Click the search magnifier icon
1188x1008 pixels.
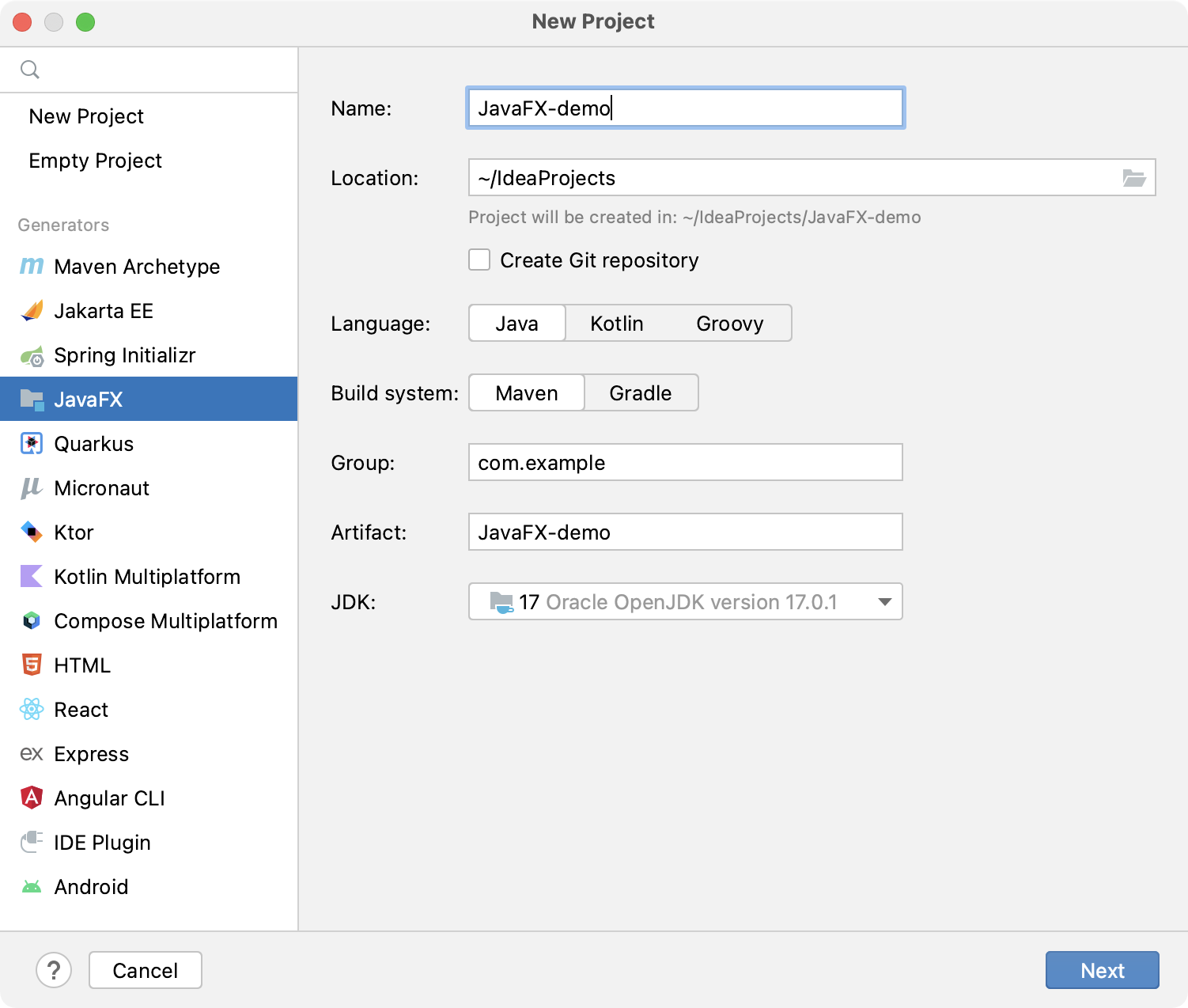pos(31,69)
